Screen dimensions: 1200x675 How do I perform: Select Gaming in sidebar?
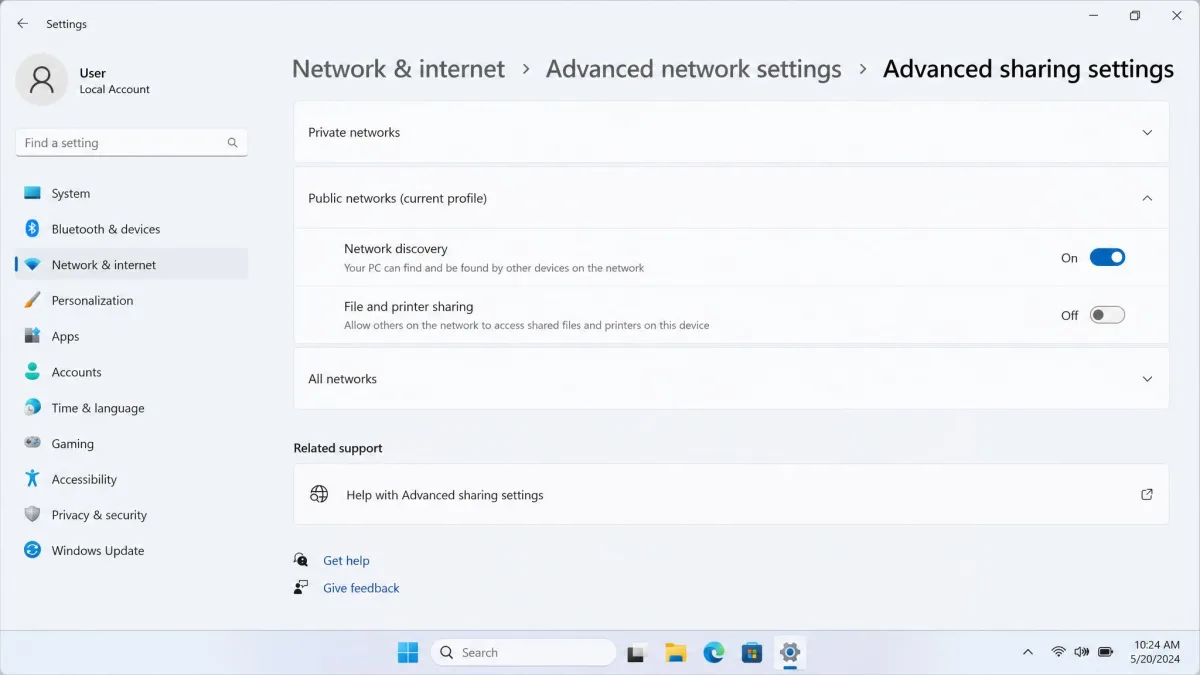(x=132, y=443)
